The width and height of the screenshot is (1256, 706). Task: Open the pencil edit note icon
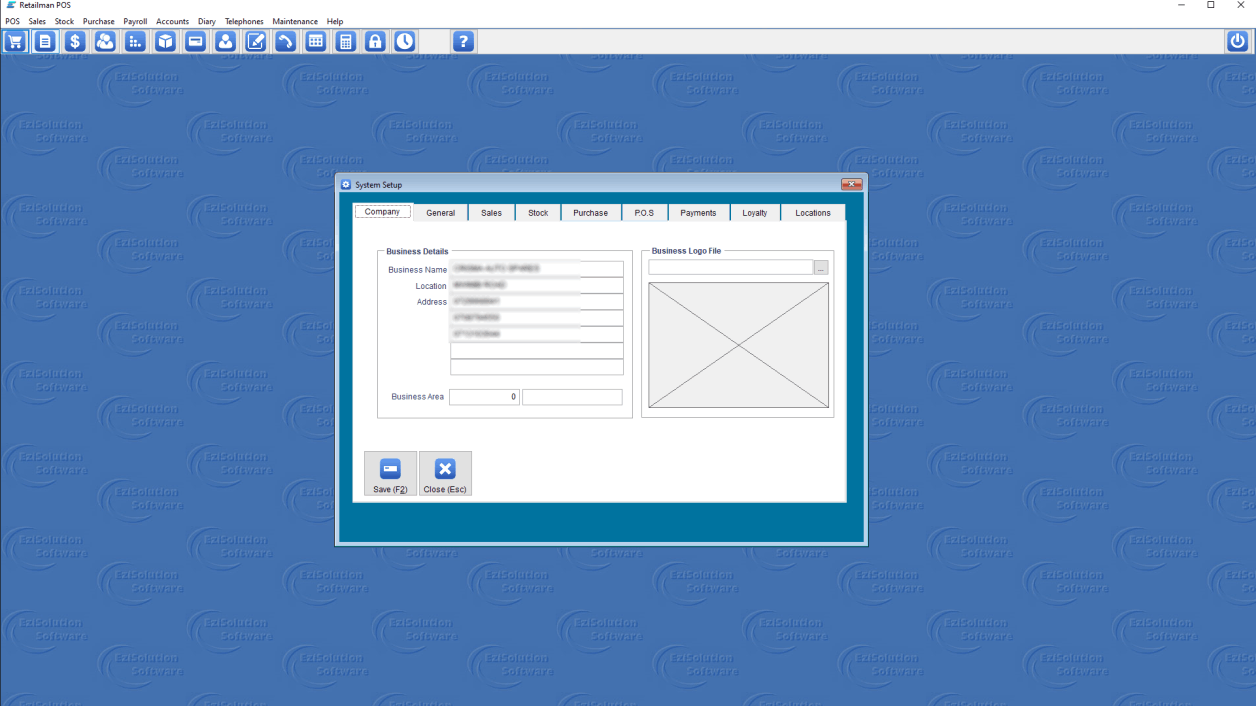pyautogui.click(x=255, y=41)
